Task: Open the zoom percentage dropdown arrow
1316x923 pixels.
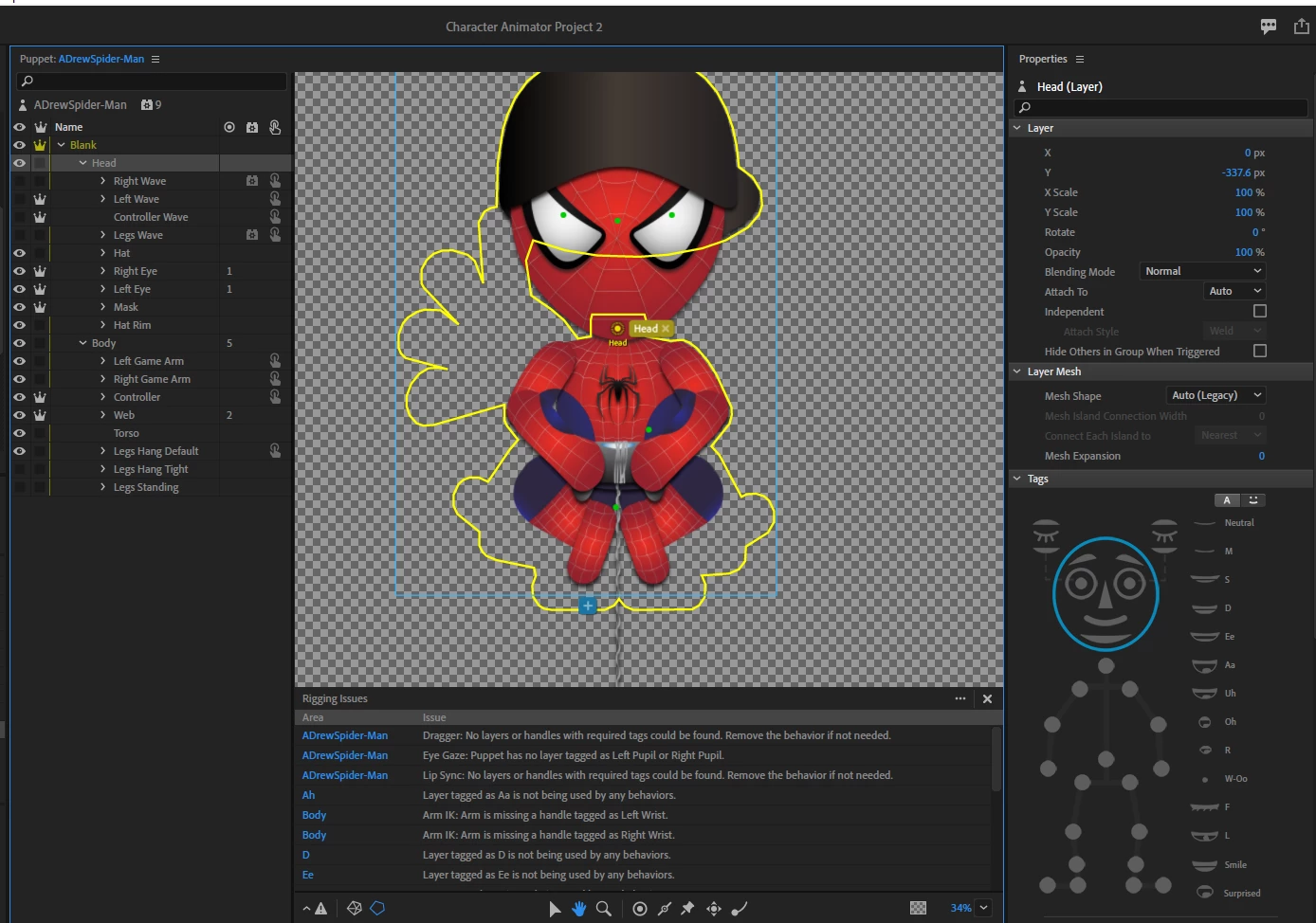Action: pyautogui.click(x=984, y=908)
